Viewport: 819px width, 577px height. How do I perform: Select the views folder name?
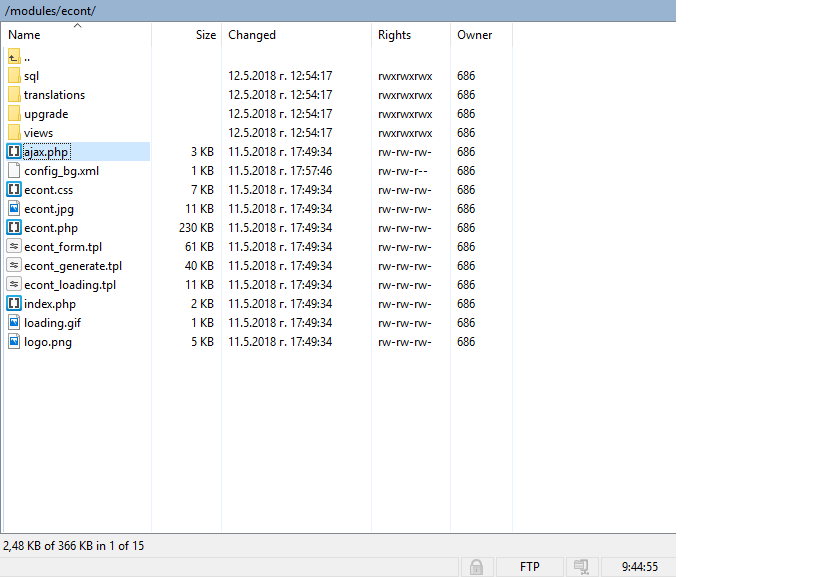(38, 133)
